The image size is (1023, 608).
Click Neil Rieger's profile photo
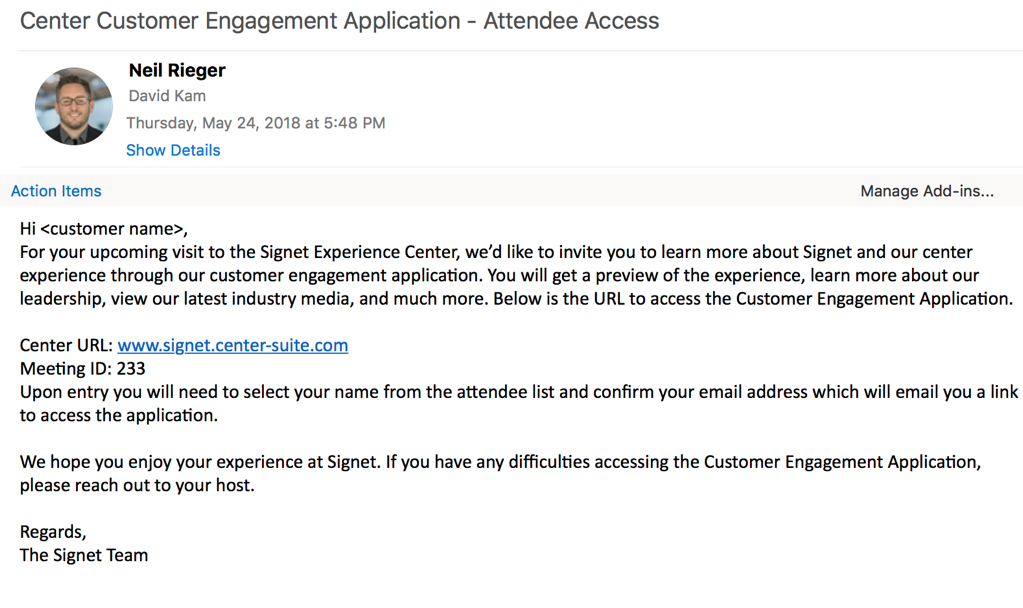pyautogui.click(x=74, y=106)
